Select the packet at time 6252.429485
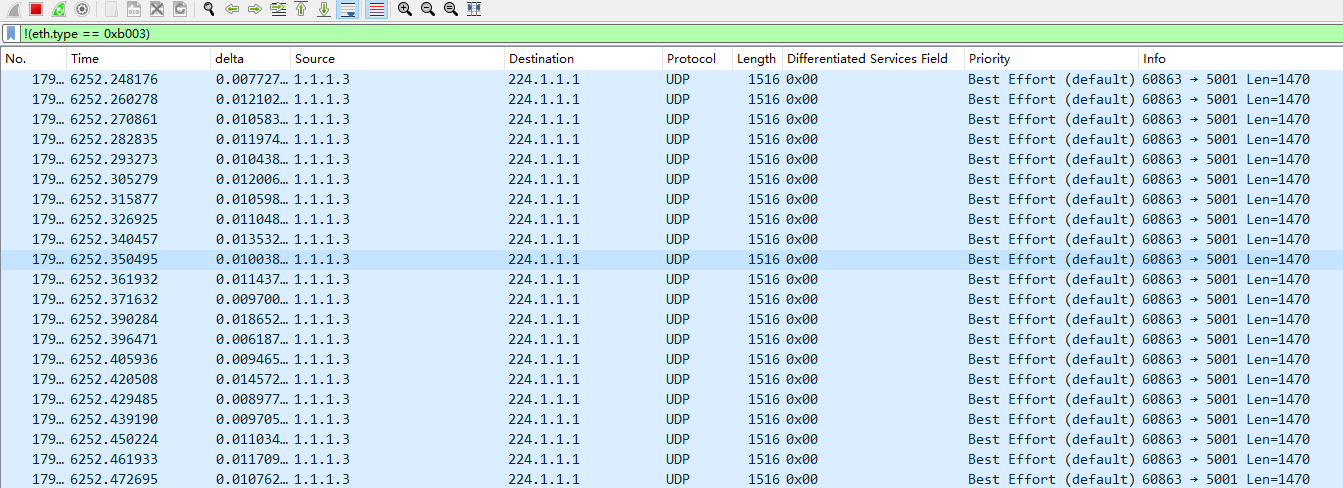The image size is (1343, 488). point(671,399)
